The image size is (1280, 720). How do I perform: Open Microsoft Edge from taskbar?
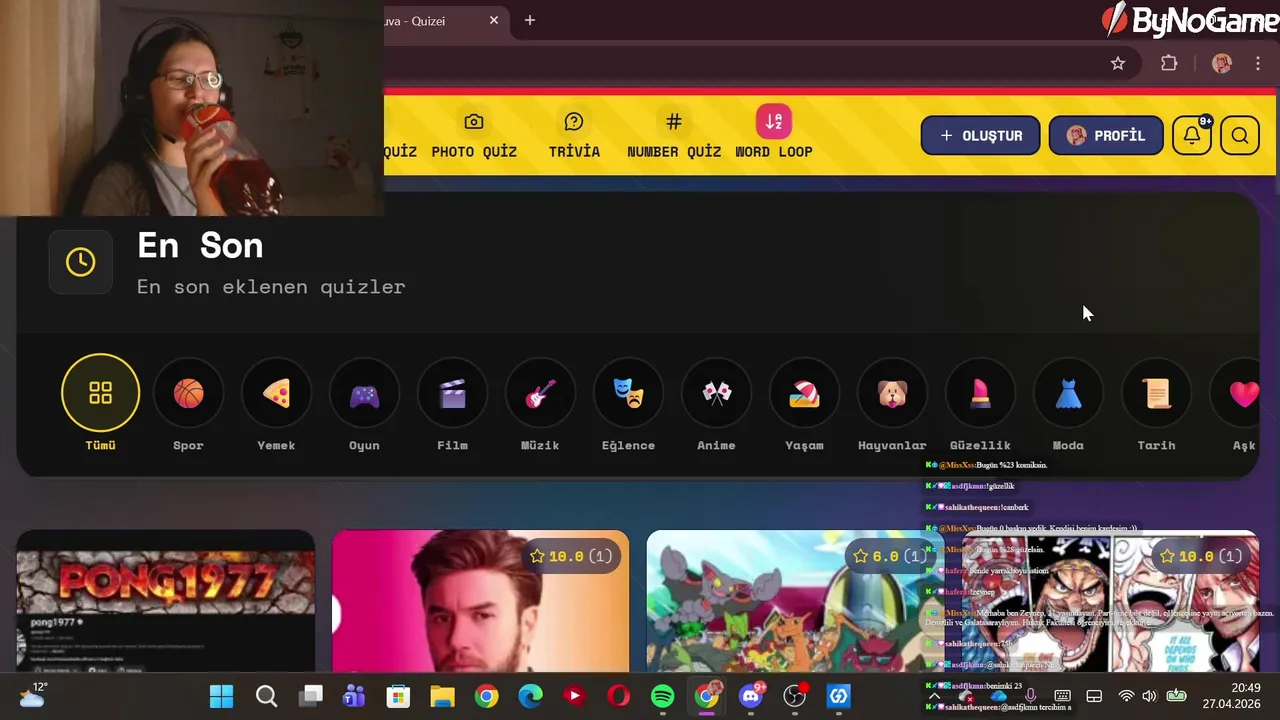tap(530, 696)
